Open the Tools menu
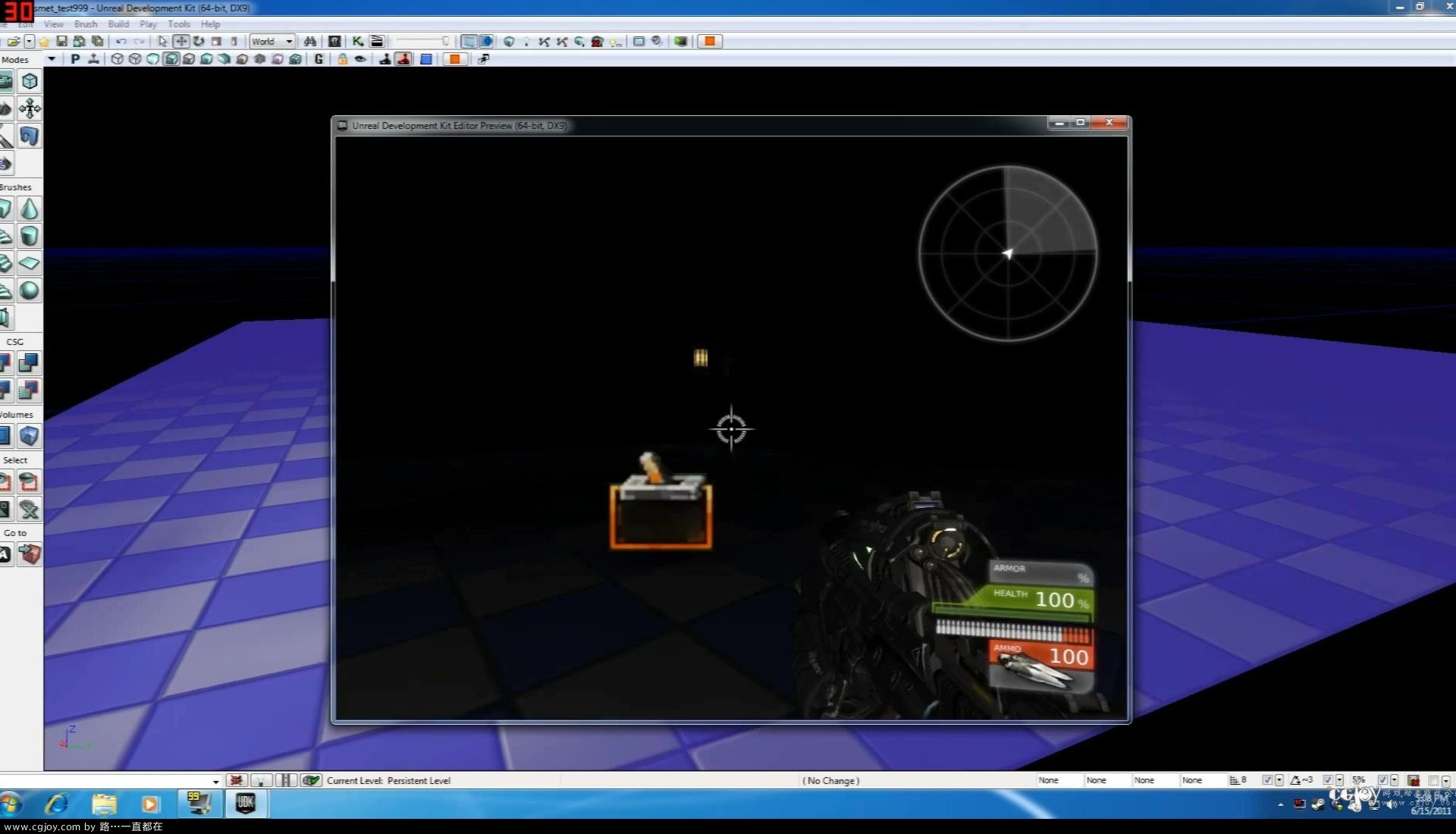Viewport: 1456px width, 834px height. (179, 24)
